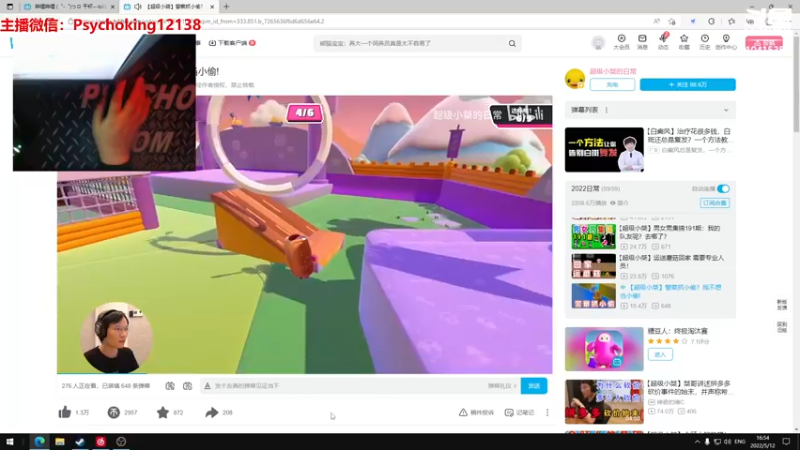Open File Explorer from the taskbar
This screenshot has height=450, width=800.
point(60,442)
